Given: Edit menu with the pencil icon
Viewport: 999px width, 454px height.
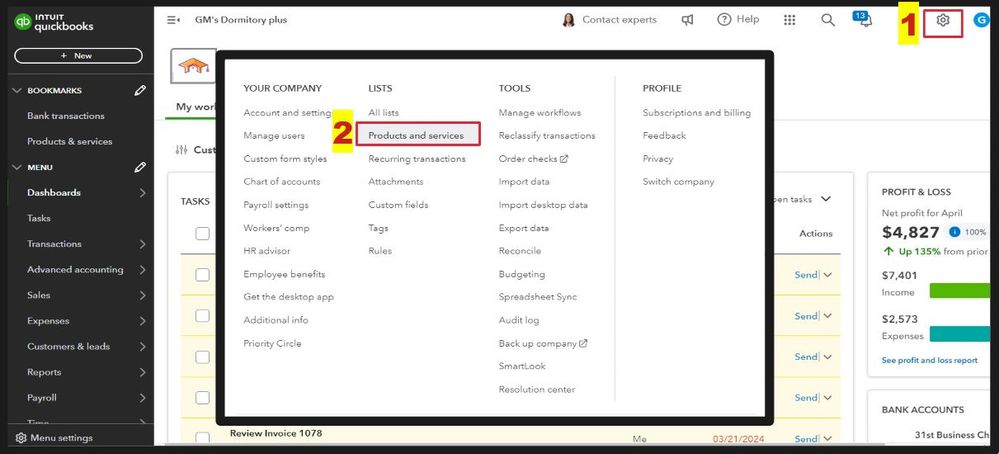Looking at the screenshot, I should point(140,167).
